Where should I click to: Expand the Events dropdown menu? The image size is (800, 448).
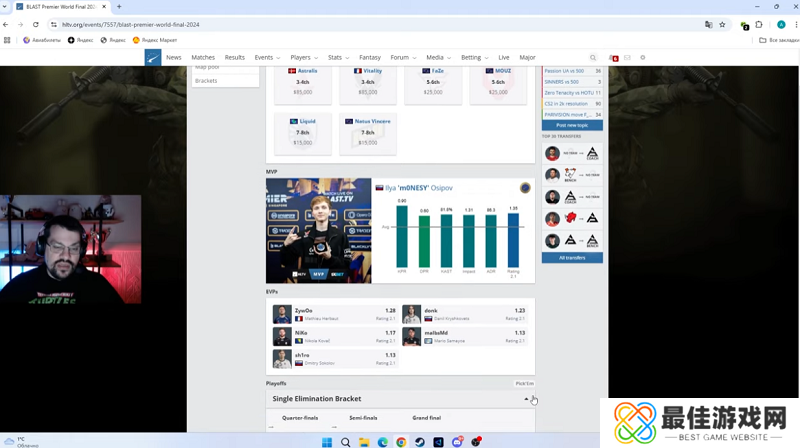coord(267,58)
